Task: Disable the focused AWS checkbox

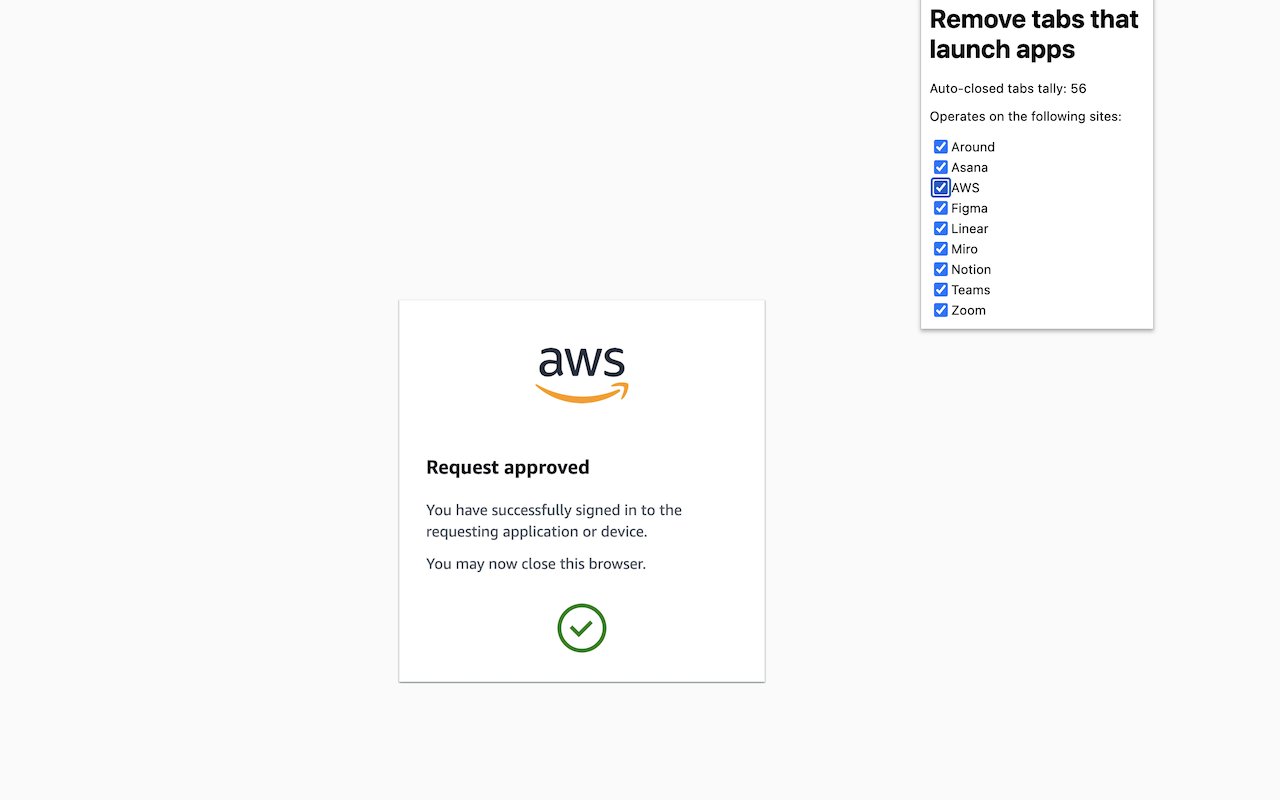Action: [x=941, y=188]
